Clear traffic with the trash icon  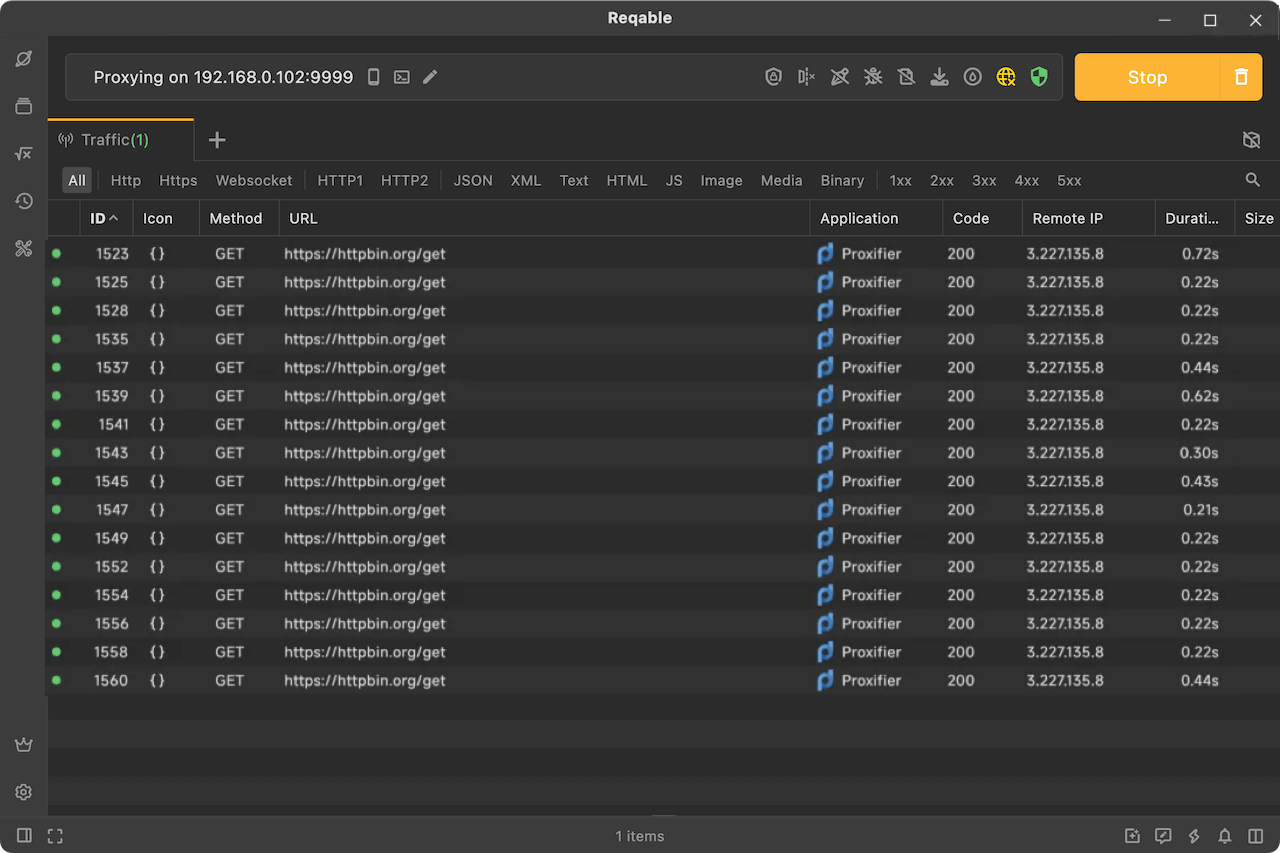pyautogui.click(x=1241, y=77)
